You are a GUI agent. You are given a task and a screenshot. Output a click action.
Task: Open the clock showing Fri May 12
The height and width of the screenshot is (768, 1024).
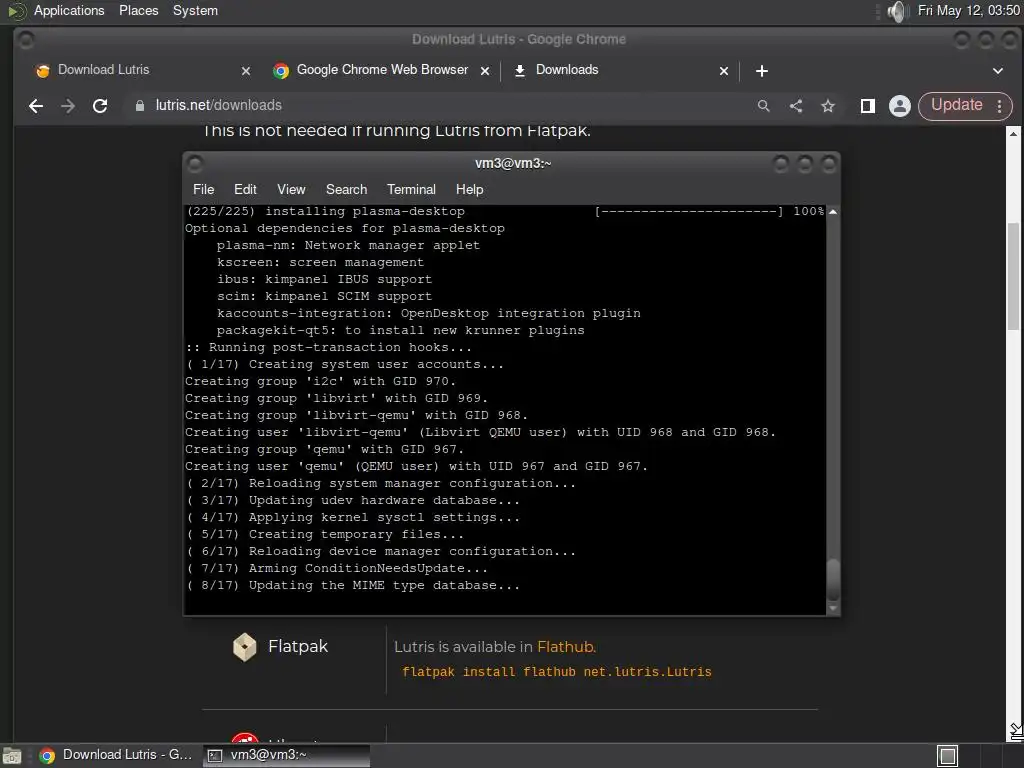click(x=968, y=10)
